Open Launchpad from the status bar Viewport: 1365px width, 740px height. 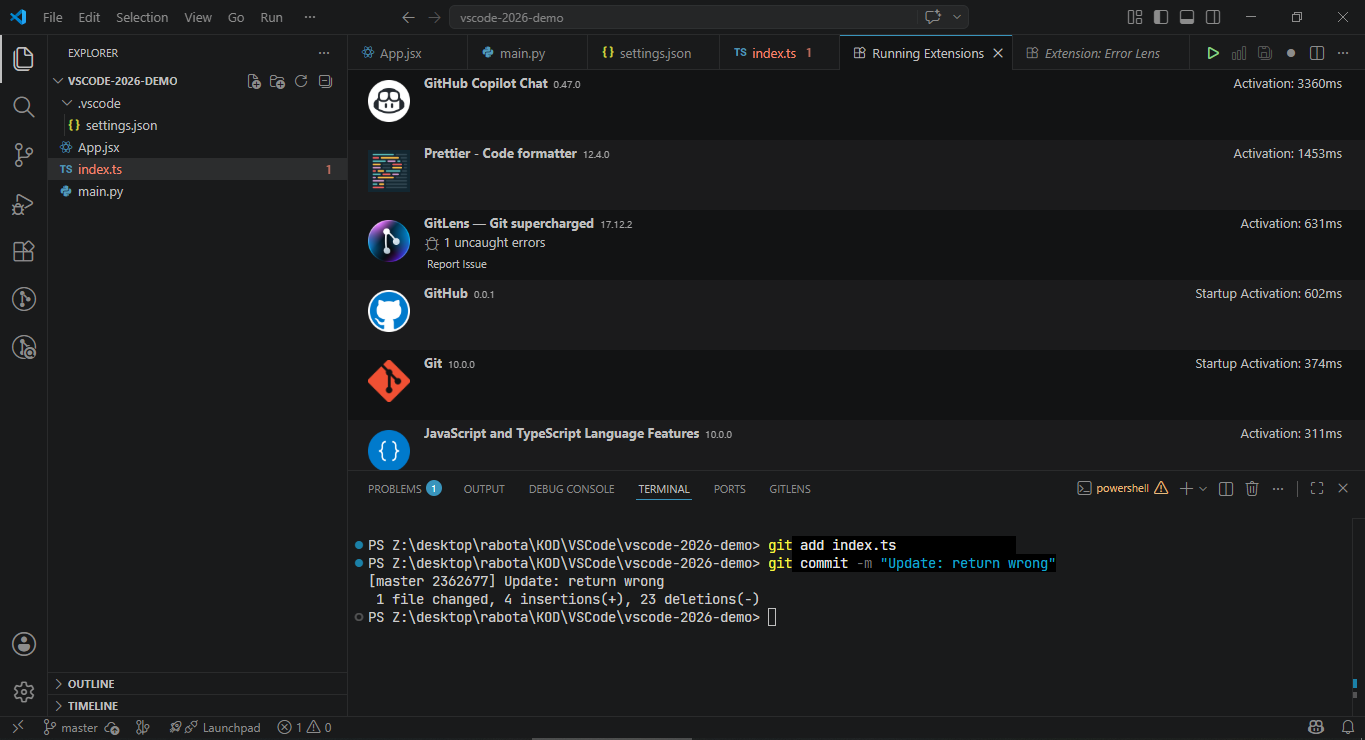[214, 728]
